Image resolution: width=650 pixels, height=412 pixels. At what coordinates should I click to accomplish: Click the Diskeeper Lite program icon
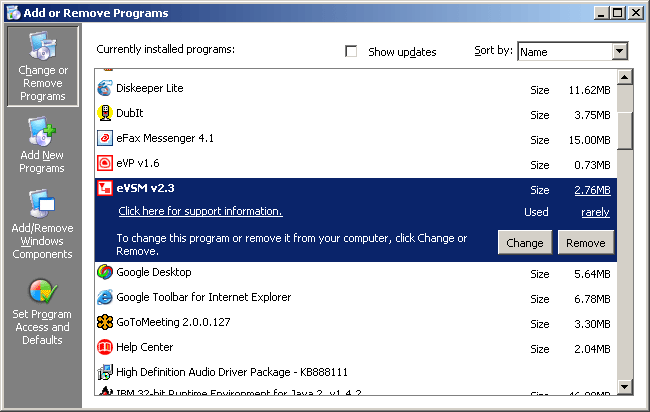click(x=105, y=88)
